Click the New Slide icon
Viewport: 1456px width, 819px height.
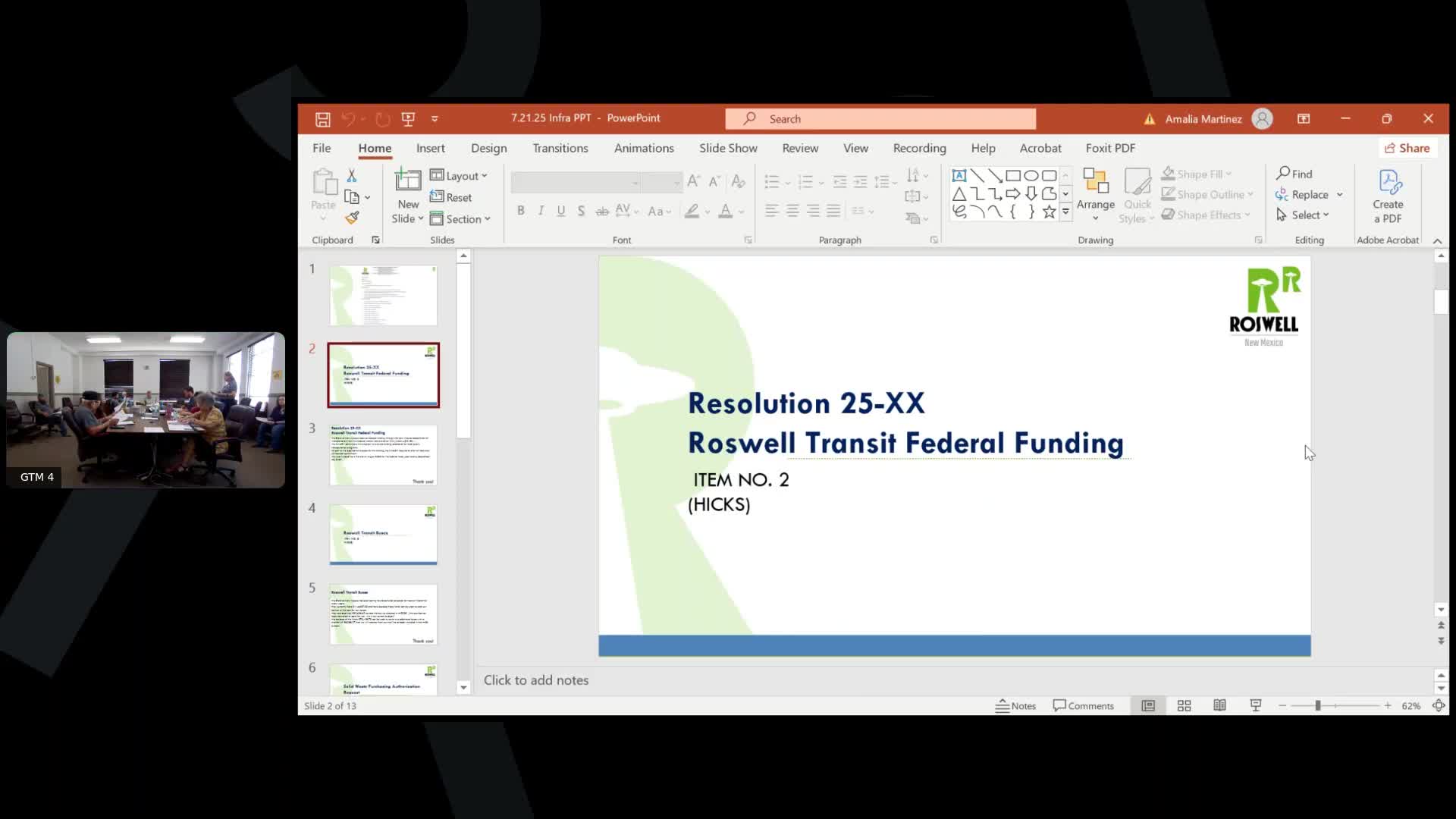(x=408, y=181)
